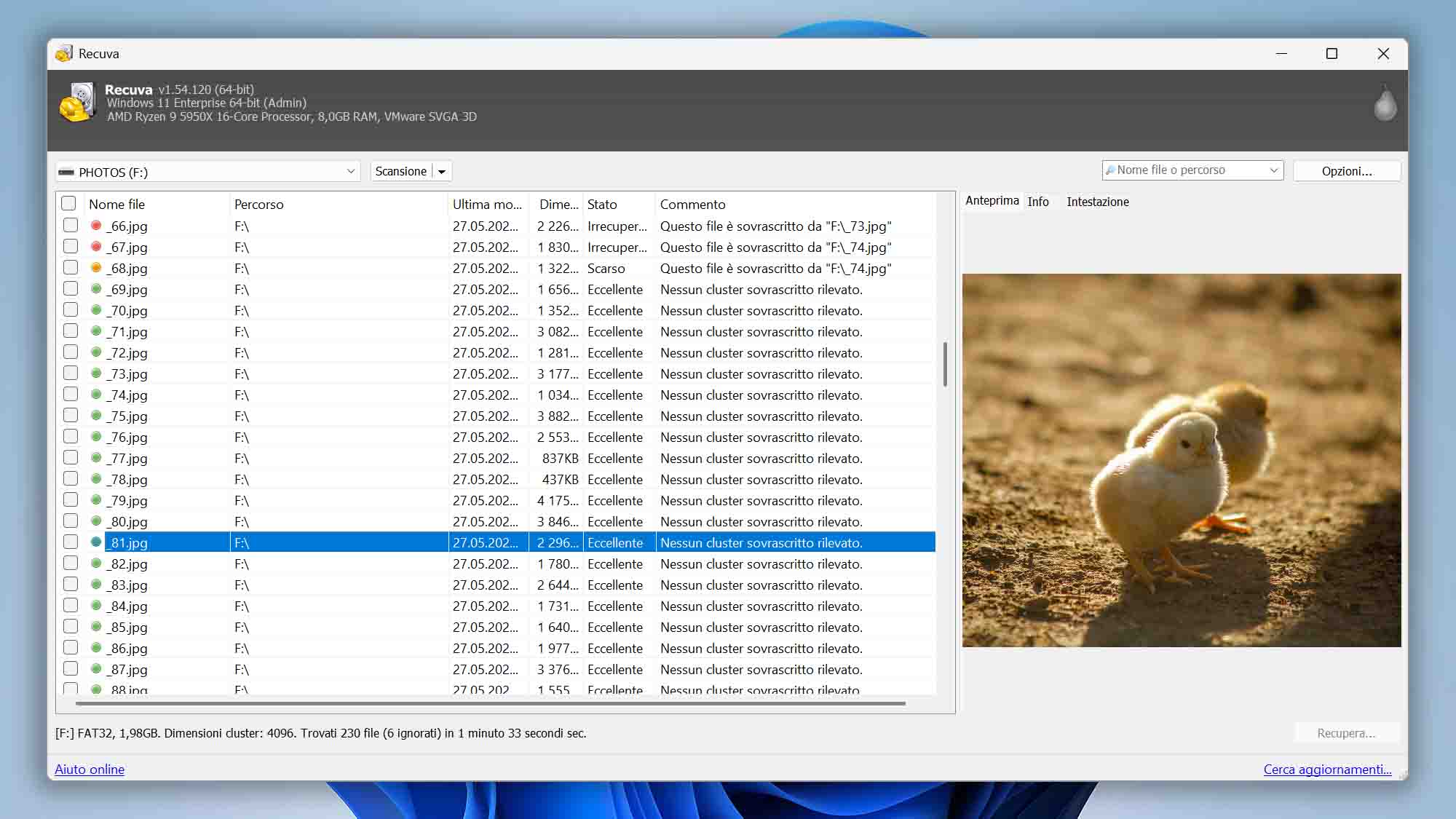Check the checkbox for _81.jpg
This screenshot has width=1456, height=819.
pos(70,542)
